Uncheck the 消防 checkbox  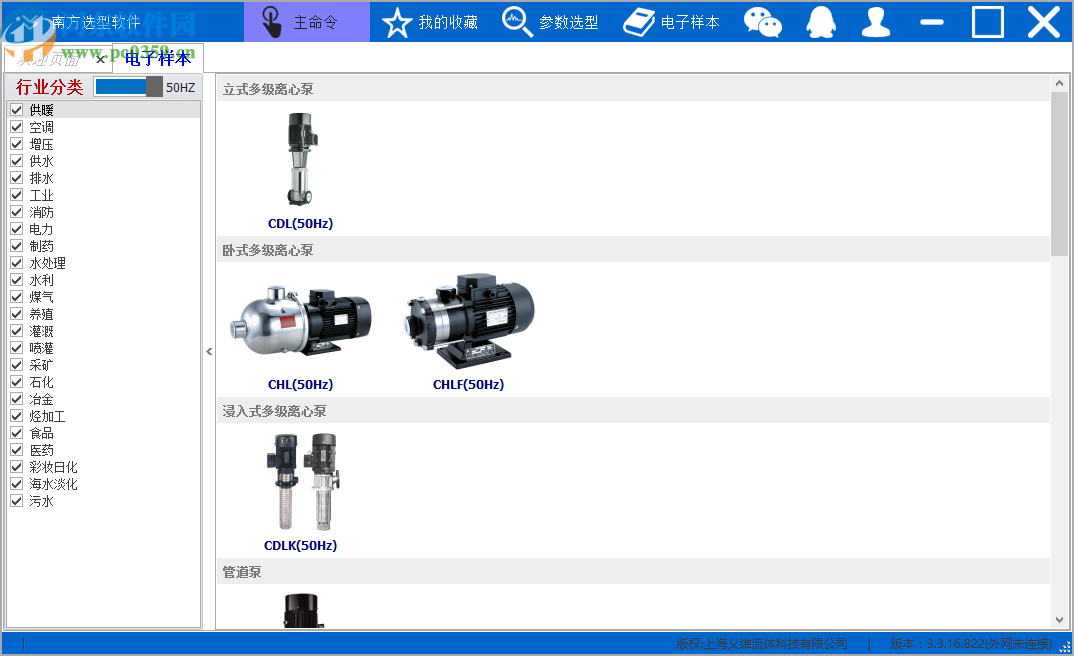coord(17,212)
